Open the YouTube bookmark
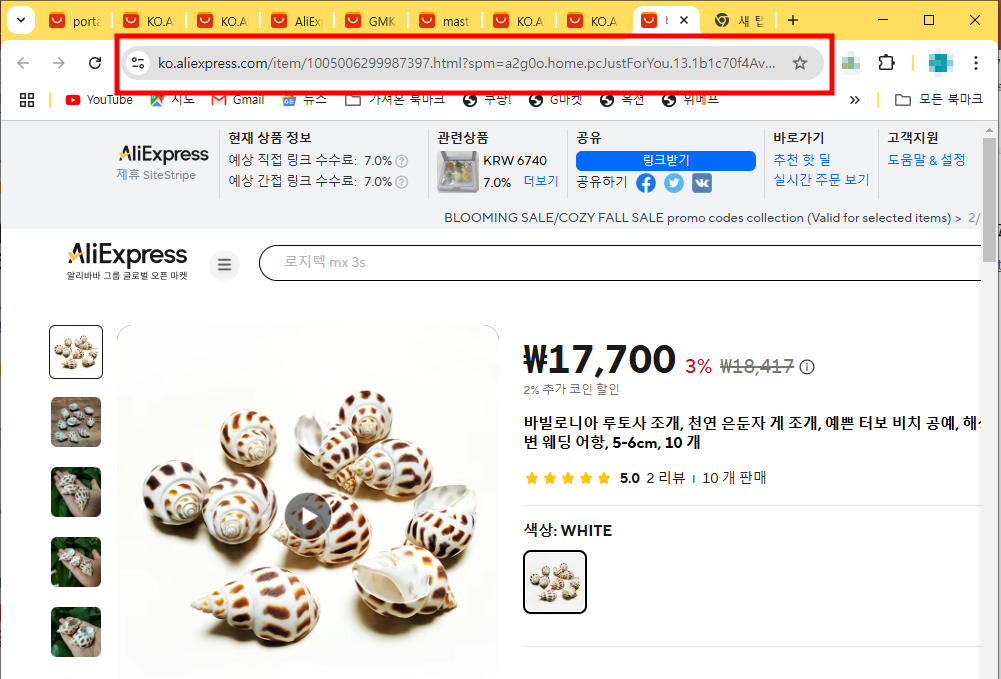 click(99, 100)
